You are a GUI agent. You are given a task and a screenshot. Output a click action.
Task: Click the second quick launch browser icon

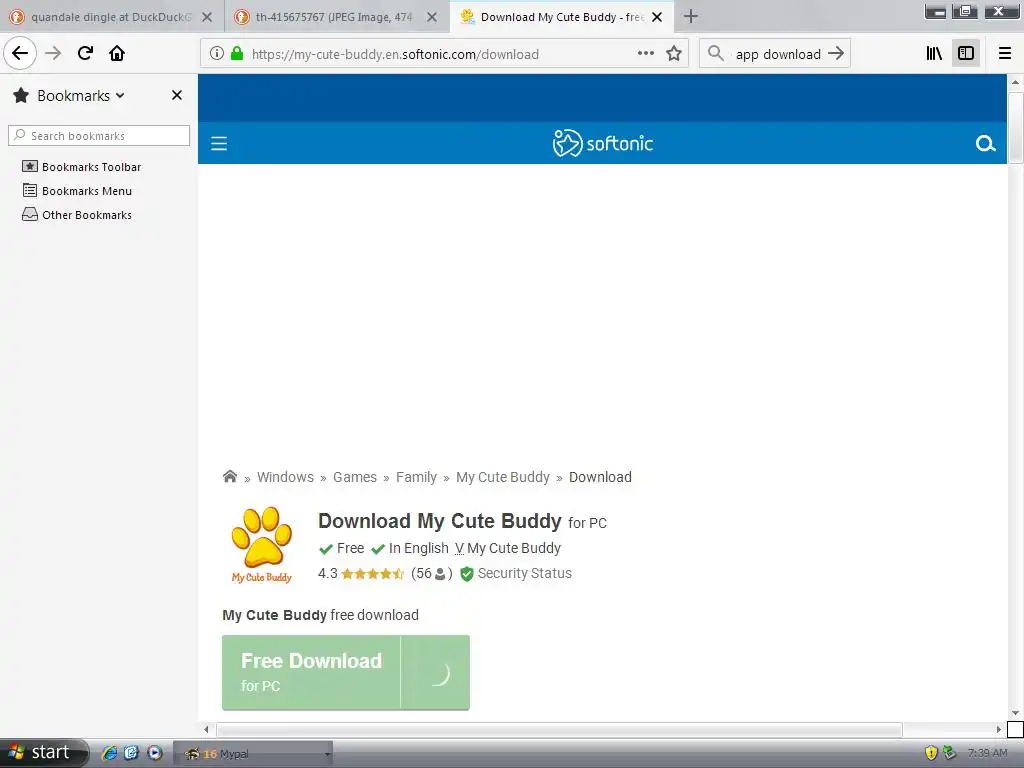131,753
